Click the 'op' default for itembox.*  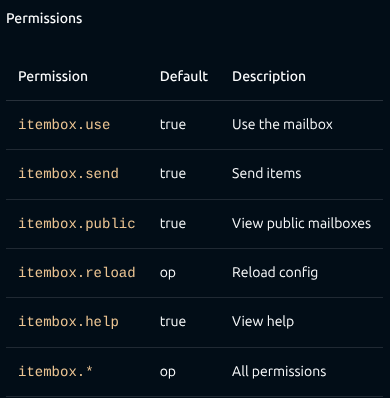pyautogui.click(x=168, y=372)
